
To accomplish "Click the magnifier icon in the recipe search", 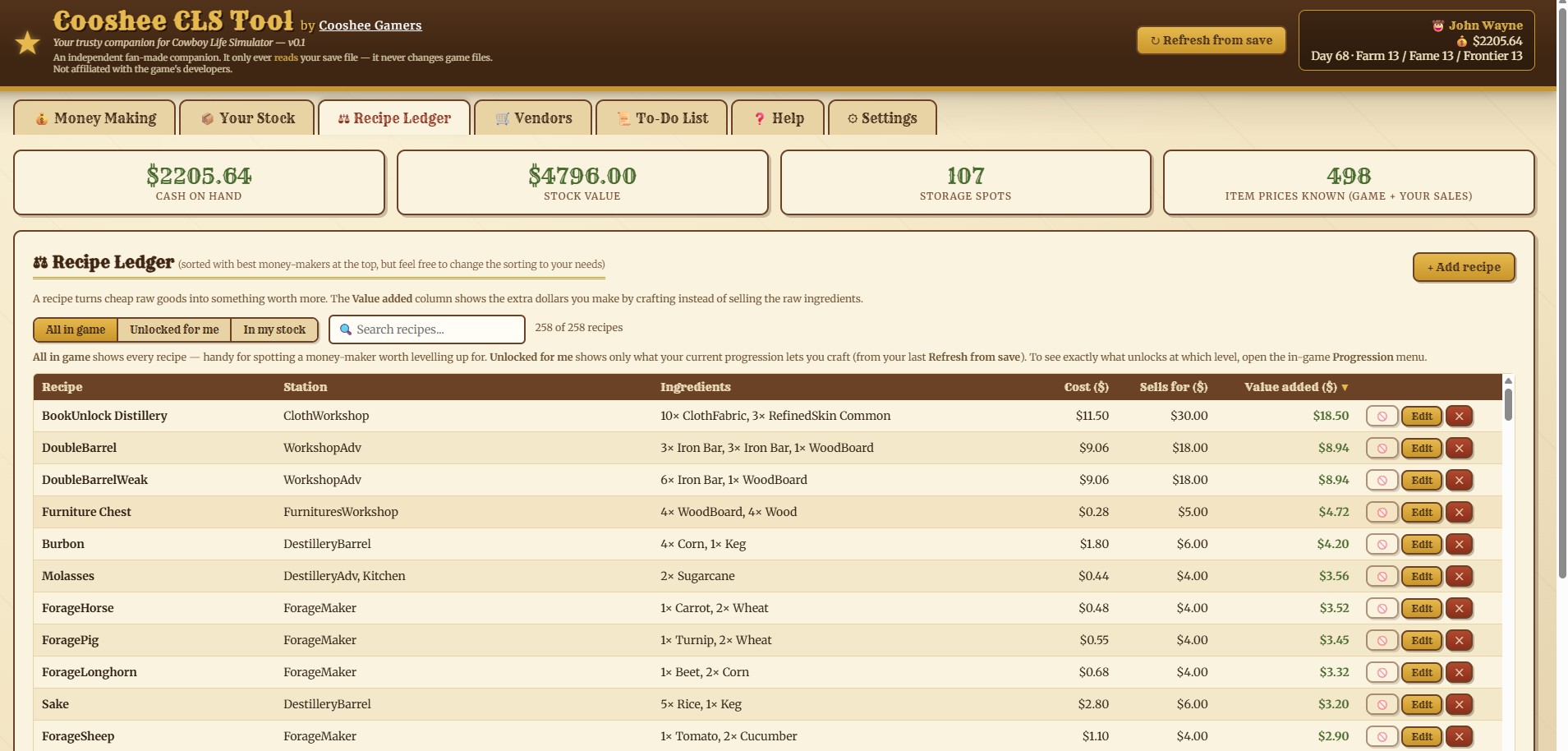I will [346, 329].
